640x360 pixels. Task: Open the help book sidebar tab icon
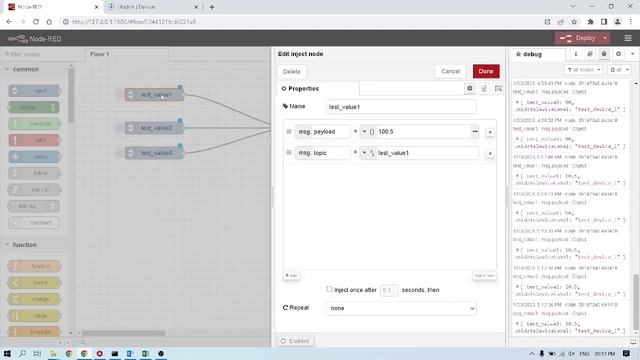coord(590,54)
